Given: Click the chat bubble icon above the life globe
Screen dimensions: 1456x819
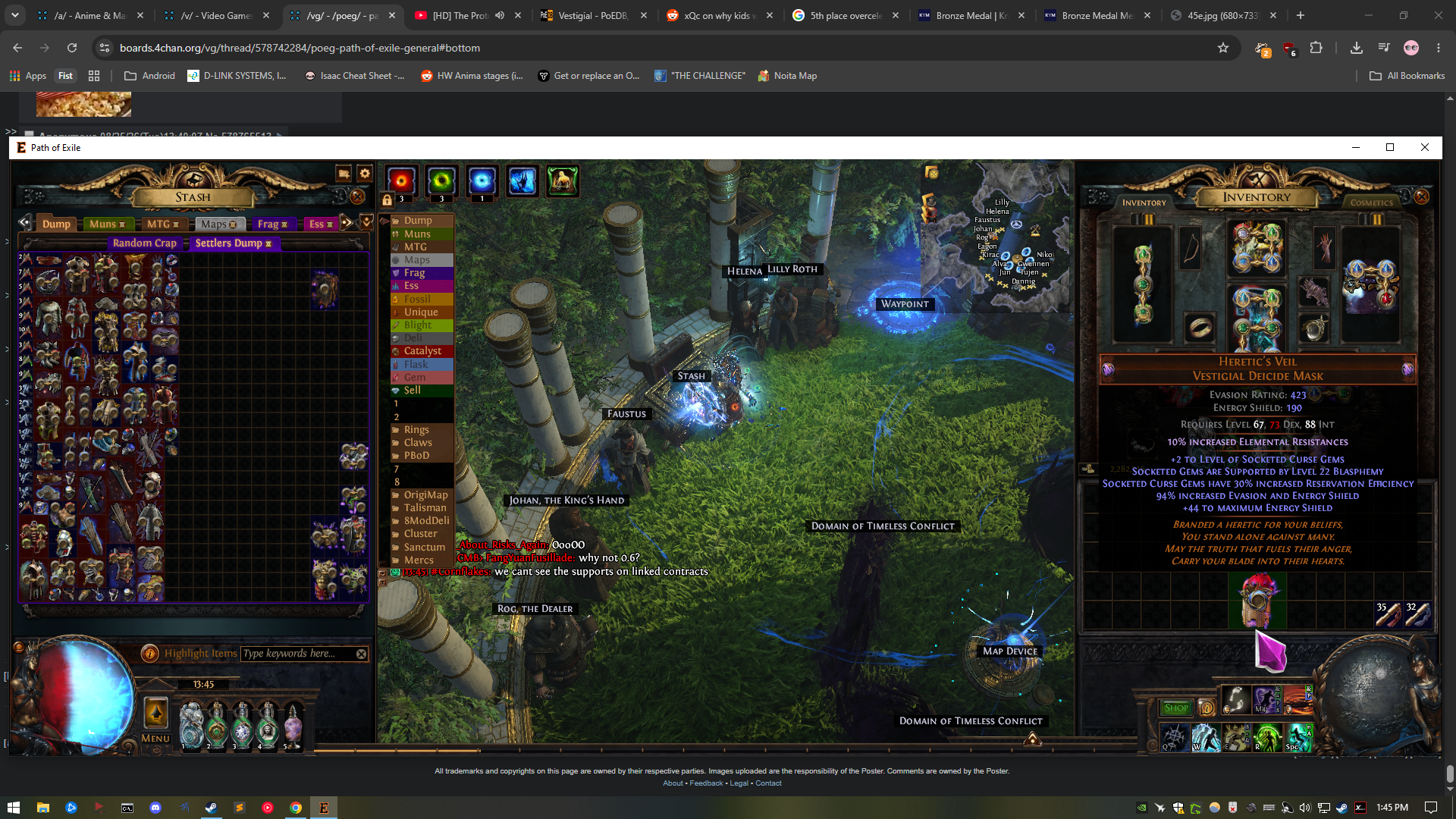Looking at the screenshot, I should [19, 647].
